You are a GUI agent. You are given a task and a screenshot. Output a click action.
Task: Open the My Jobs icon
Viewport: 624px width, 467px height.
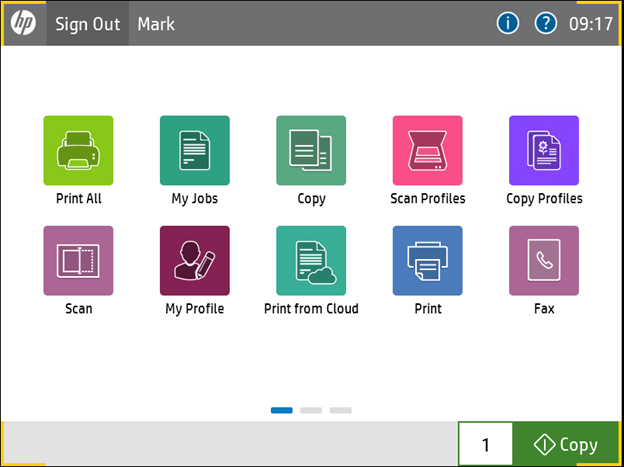click(x=194, y=151)
